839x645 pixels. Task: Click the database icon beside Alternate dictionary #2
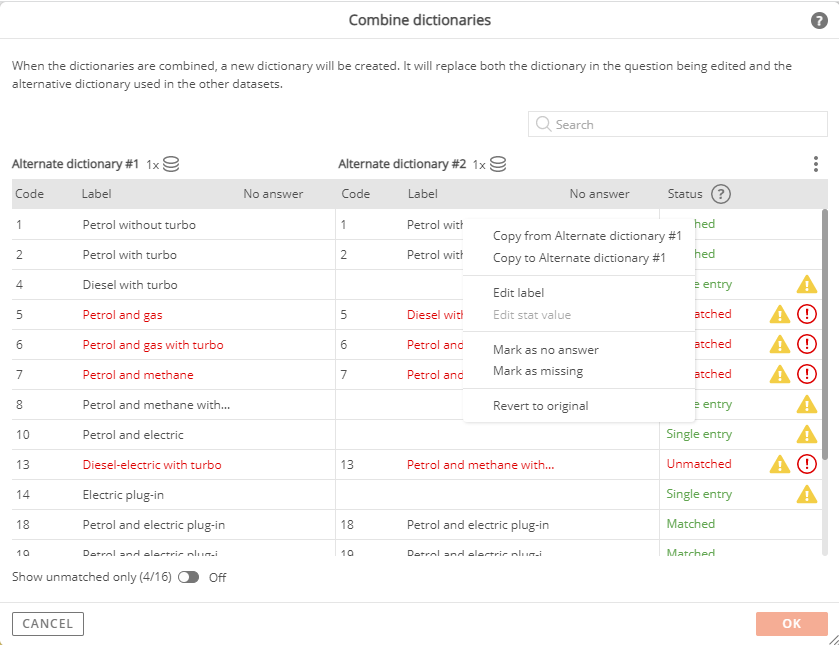[498, 164]
